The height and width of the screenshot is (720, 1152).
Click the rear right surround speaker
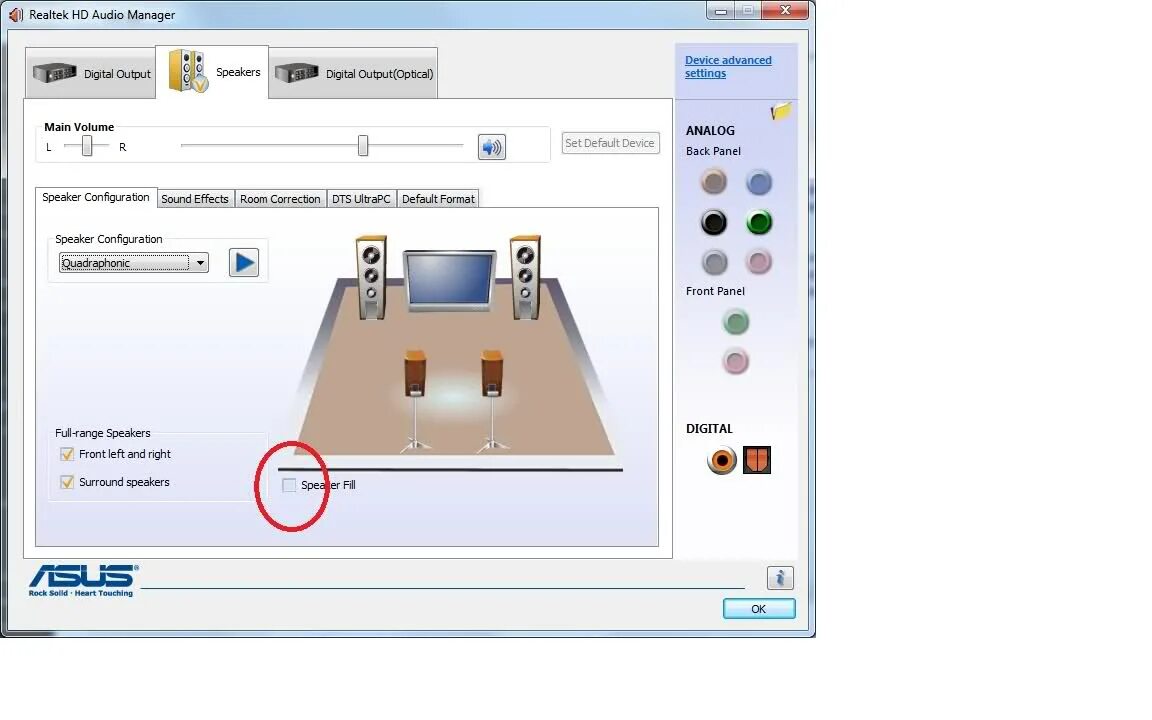coord(492,400)
